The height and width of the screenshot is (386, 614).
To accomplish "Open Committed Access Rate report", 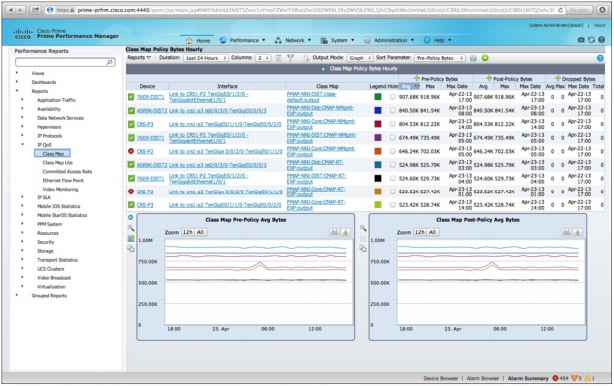I will click(67, 171).
